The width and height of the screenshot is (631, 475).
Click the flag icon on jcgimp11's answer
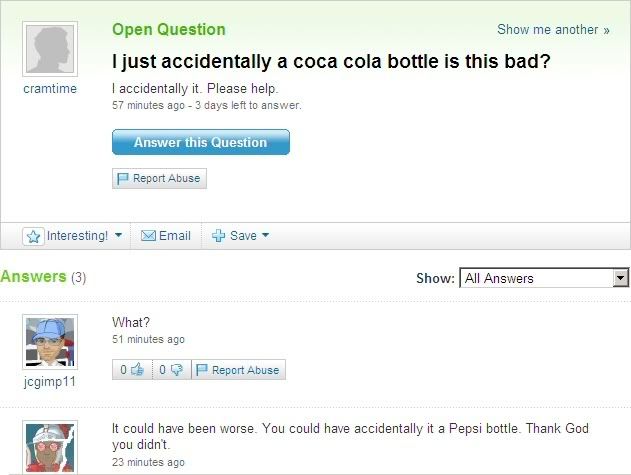[x=202, y=370]
